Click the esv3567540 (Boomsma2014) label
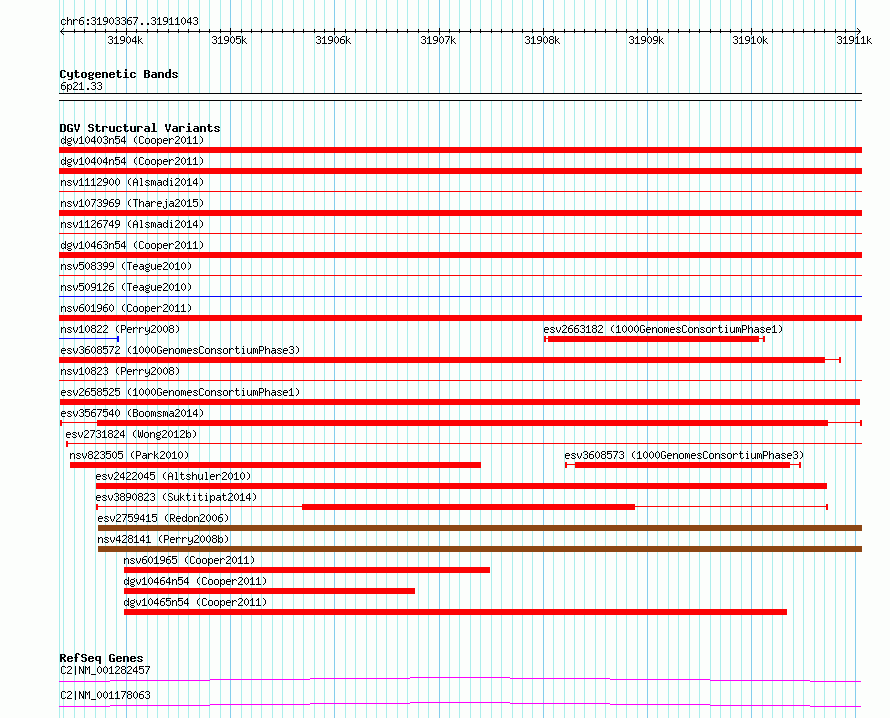This screenshot has width=890, height=718. tap(132, 413)
